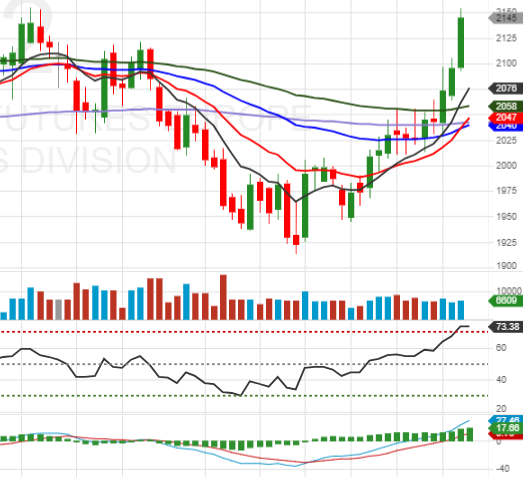Viewport: 523px width, 477px height.
Task: Click the 1900 price axis value
Action: (x=506, y=266)
